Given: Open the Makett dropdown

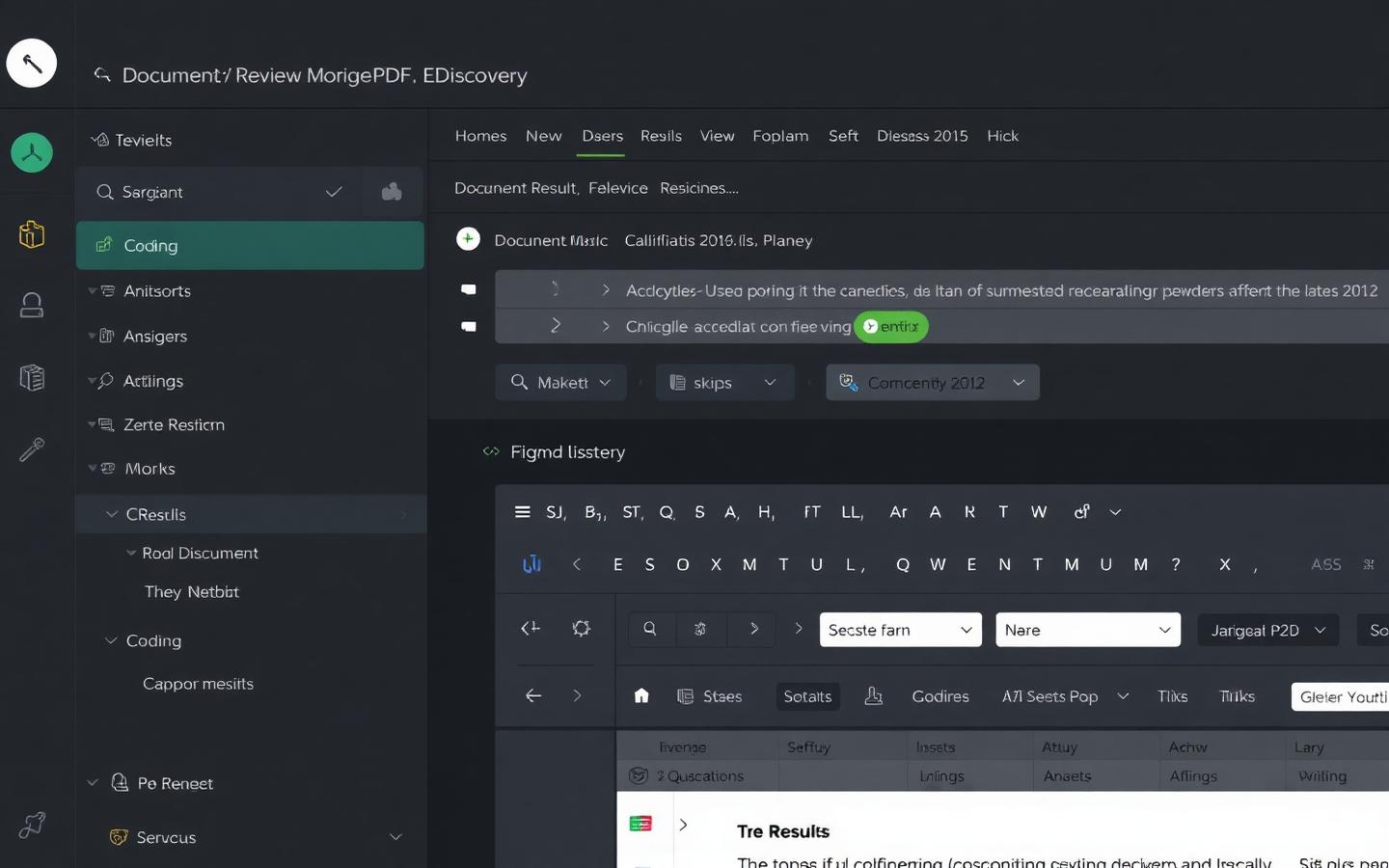Looking at the screenshot, I should [561, 383].
